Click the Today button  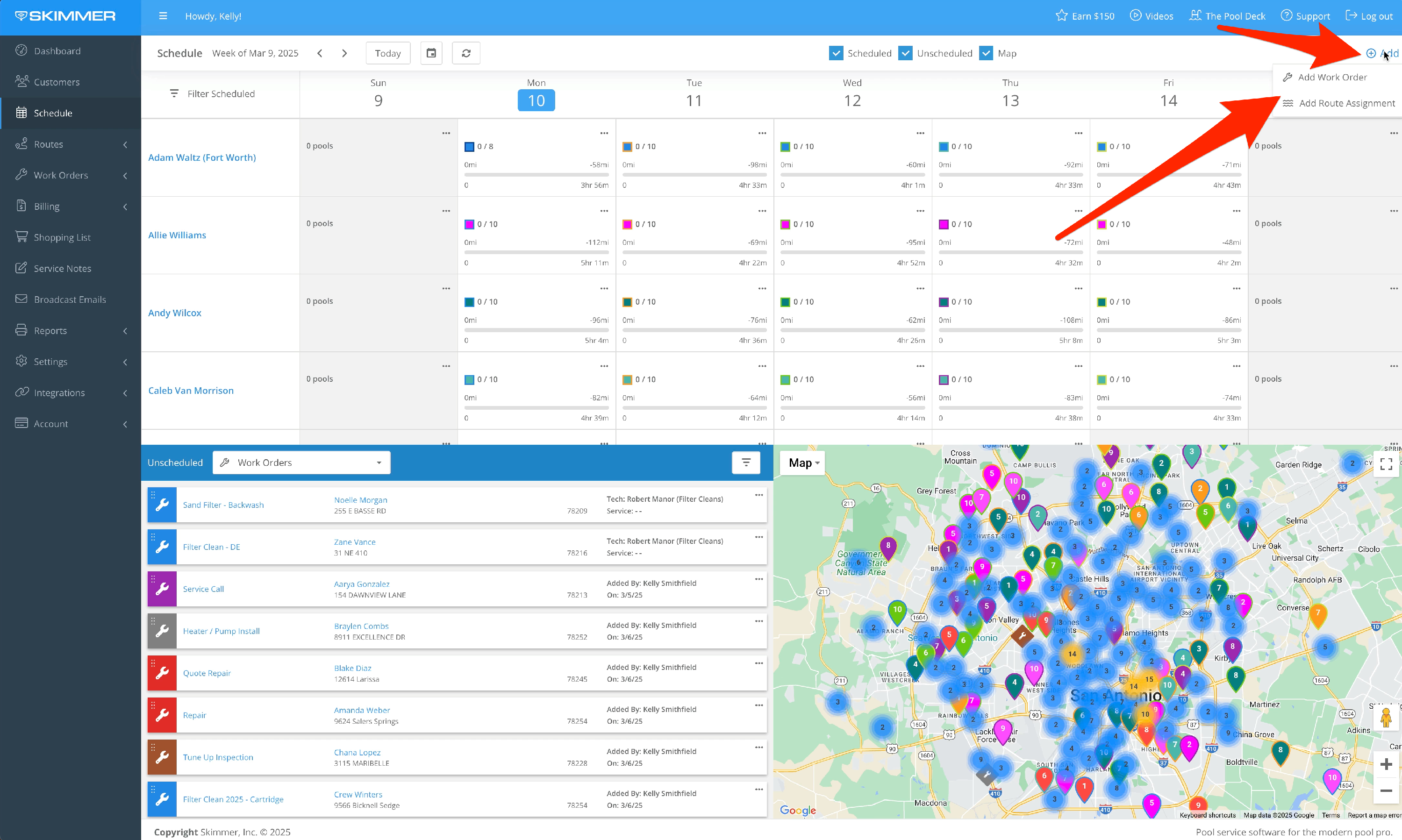(x=387, y=53)
